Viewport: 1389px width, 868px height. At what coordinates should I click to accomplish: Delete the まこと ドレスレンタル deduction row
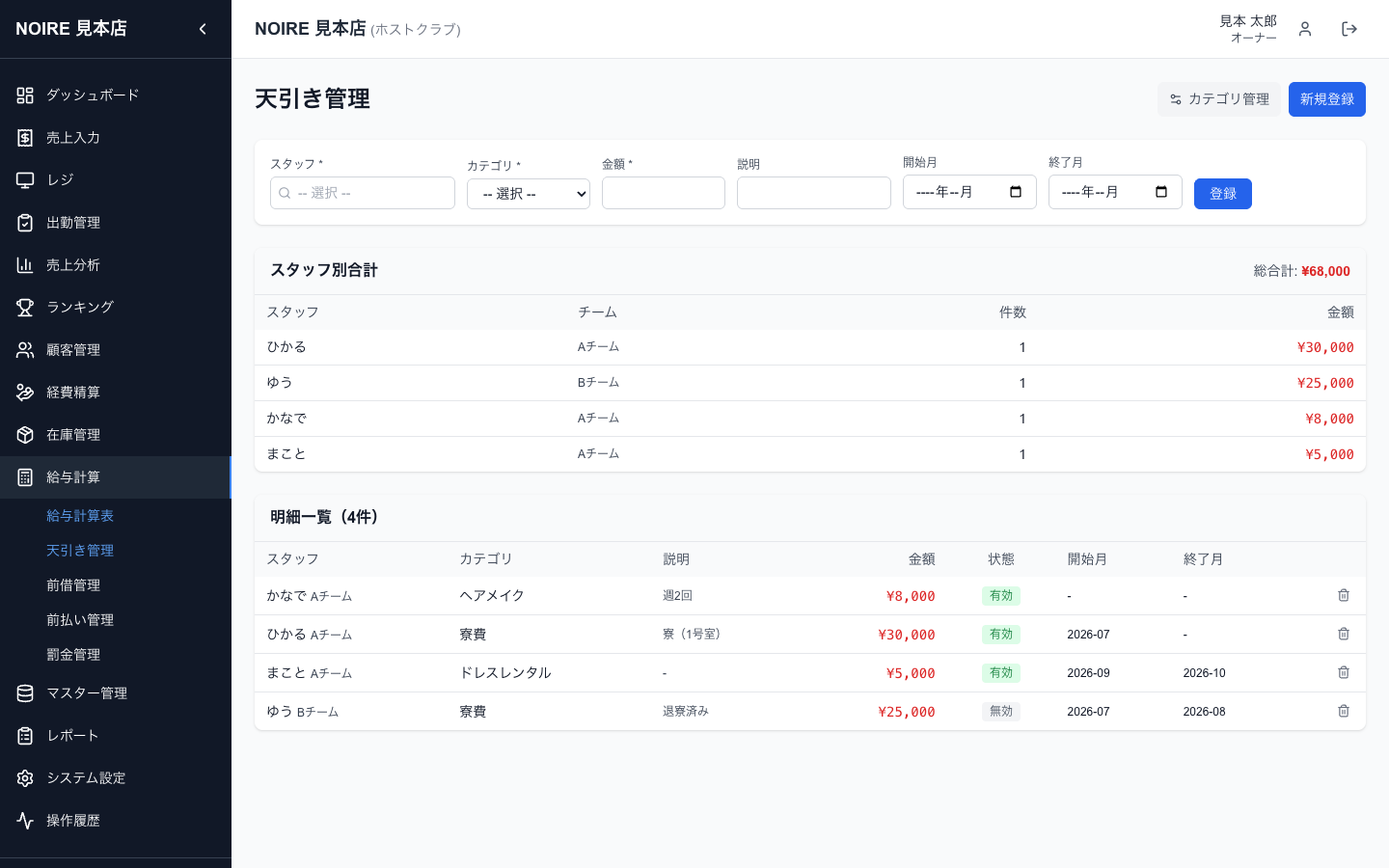click(1344, 672)
